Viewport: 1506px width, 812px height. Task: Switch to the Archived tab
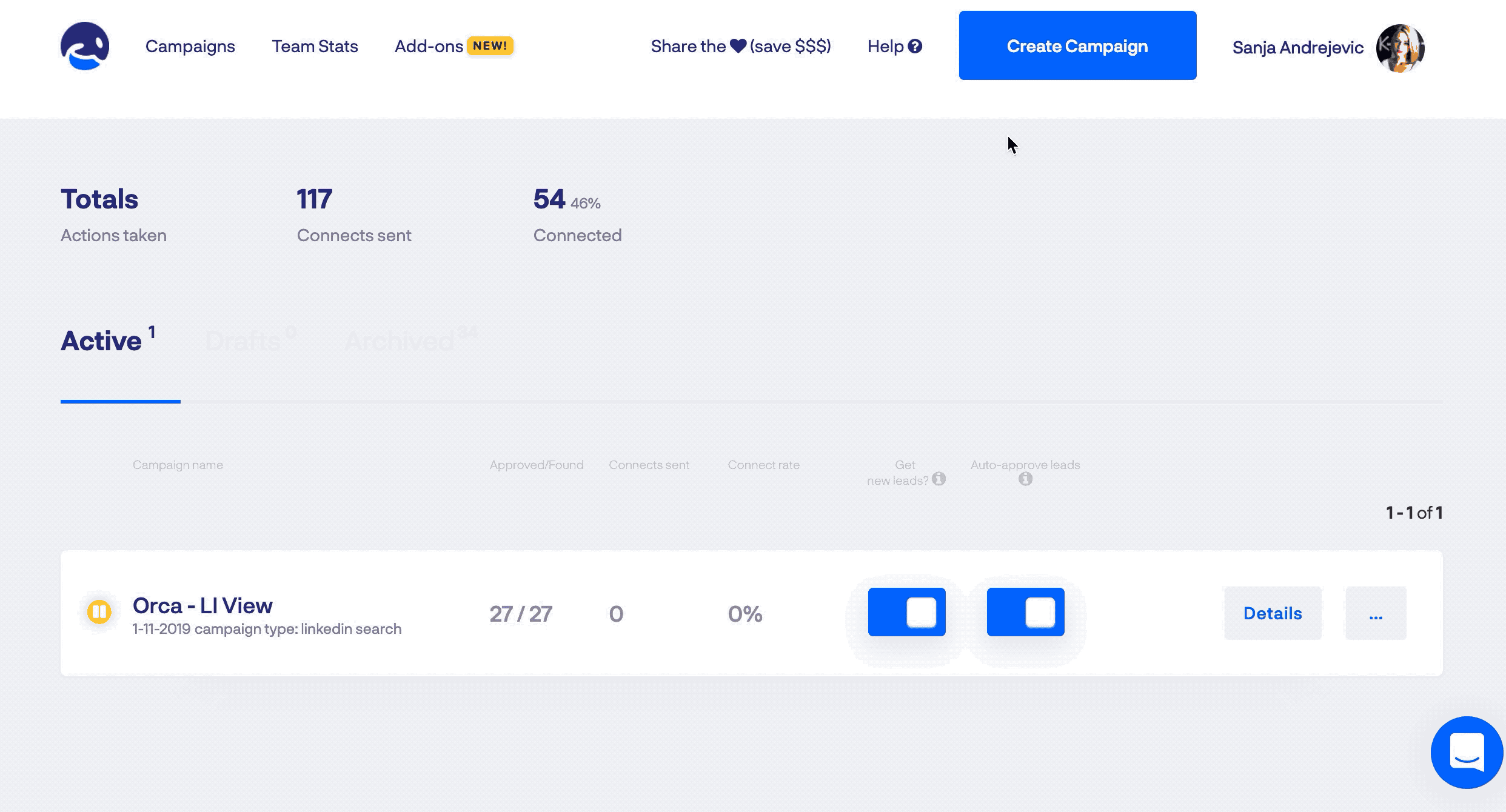tap(411, 341)
